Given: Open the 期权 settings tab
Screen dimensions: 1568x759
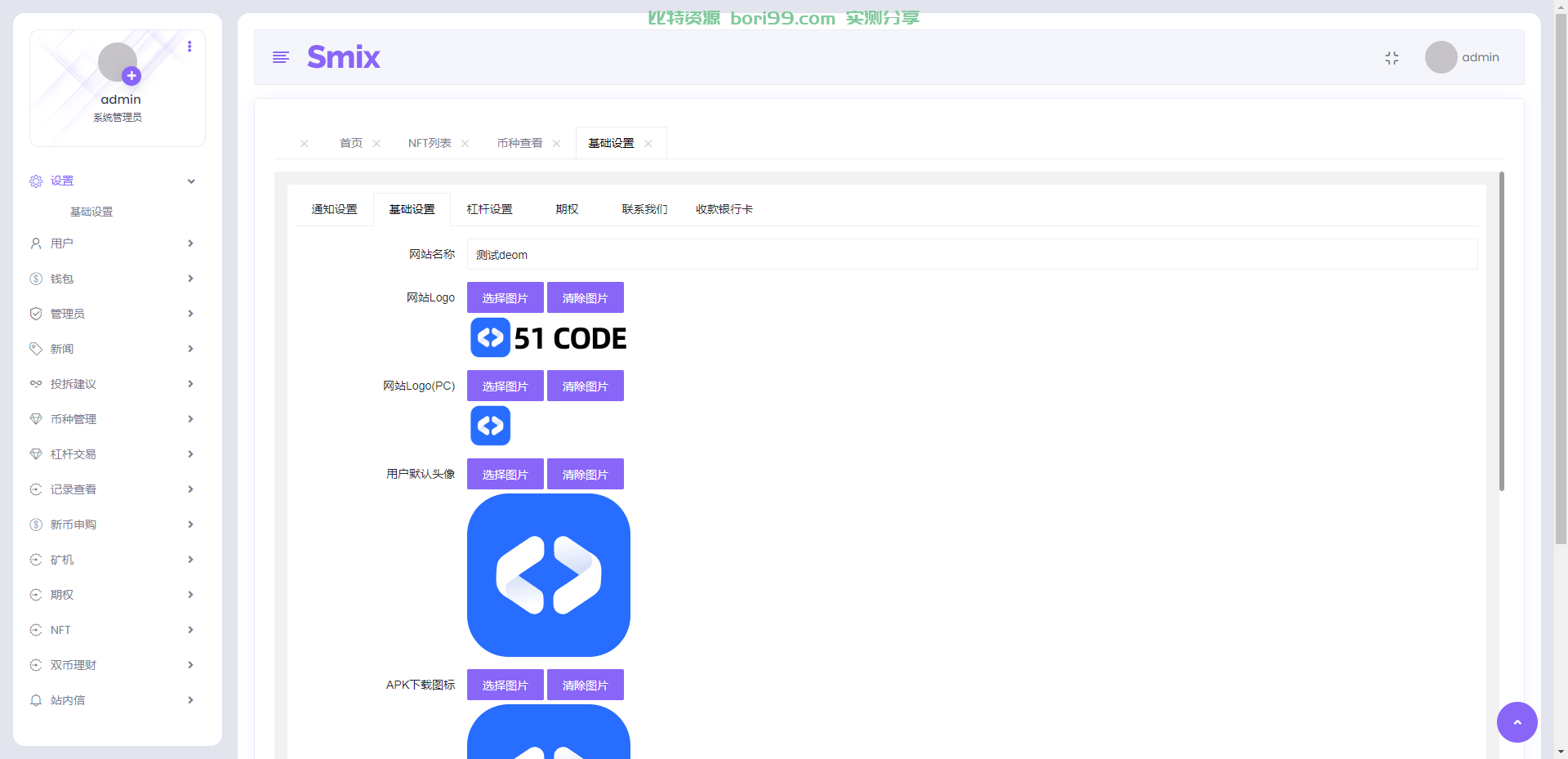Looking at the screenshot, I should (567, 209).
